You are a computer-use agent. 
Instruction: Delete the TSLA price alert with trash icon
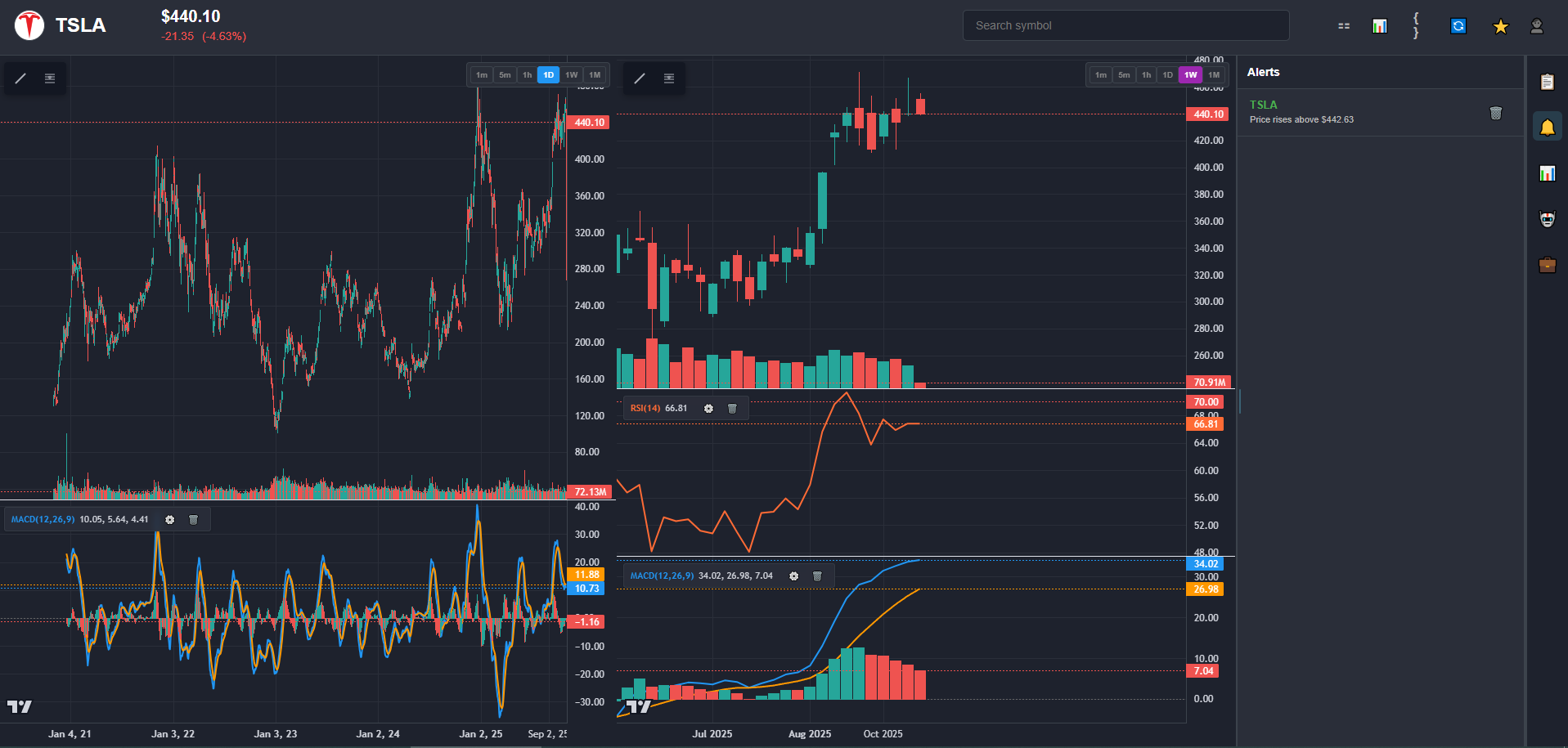(x=1496, y=113)
